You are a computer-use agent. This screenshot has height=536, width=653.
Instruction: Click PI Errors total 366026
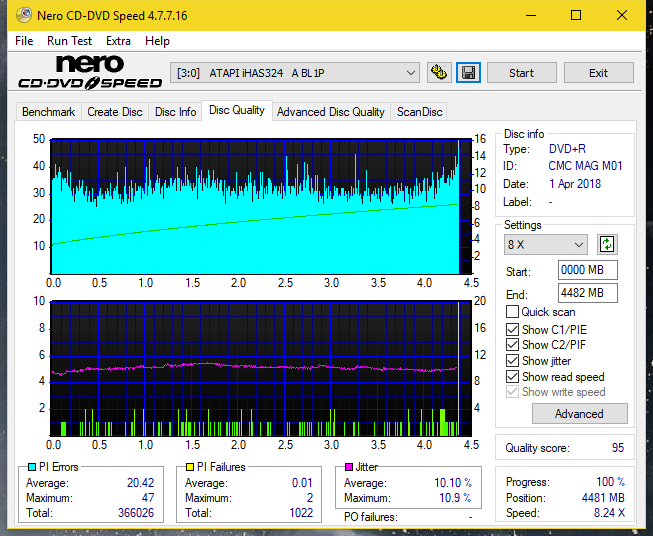(136, 513)
